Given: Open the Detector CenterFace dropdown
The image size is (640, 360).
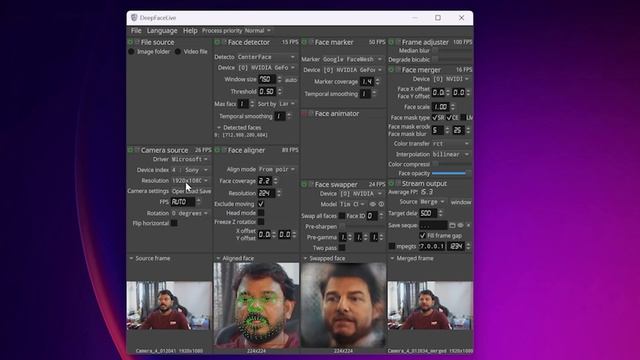Looking at the screenshot, I should tap(267, 57).
